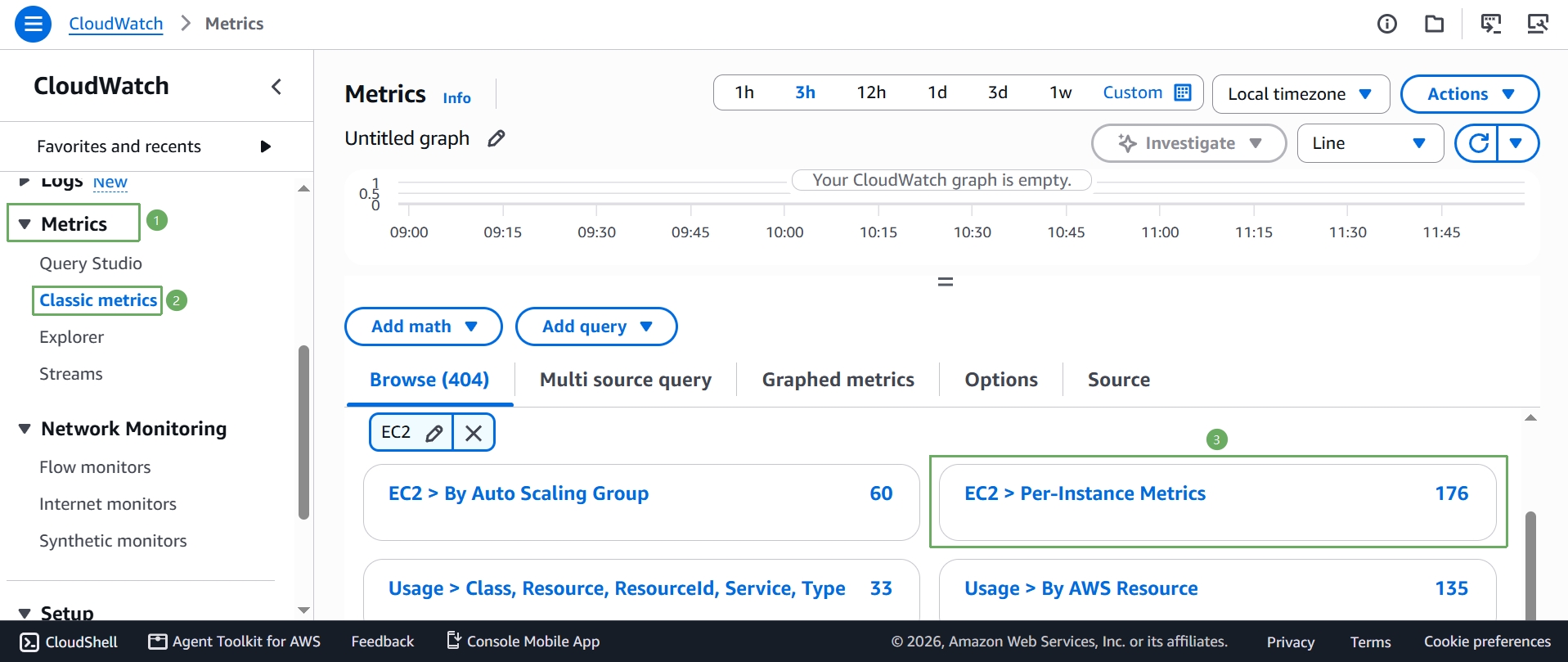Switch to the Graphed metrics tab
This screenshot has width=1568, height=662.
tap(838, 380)
